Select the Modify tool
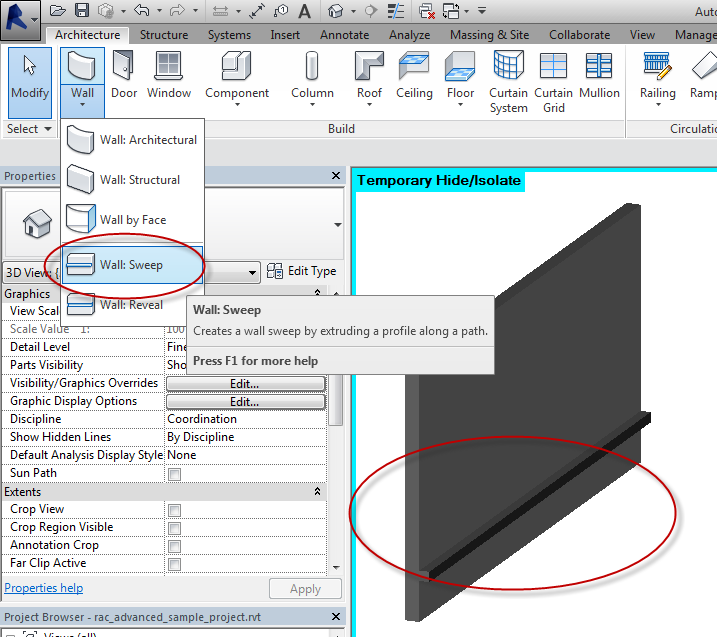The height and width of the screenshot is (637, 717). pos(30,82)
